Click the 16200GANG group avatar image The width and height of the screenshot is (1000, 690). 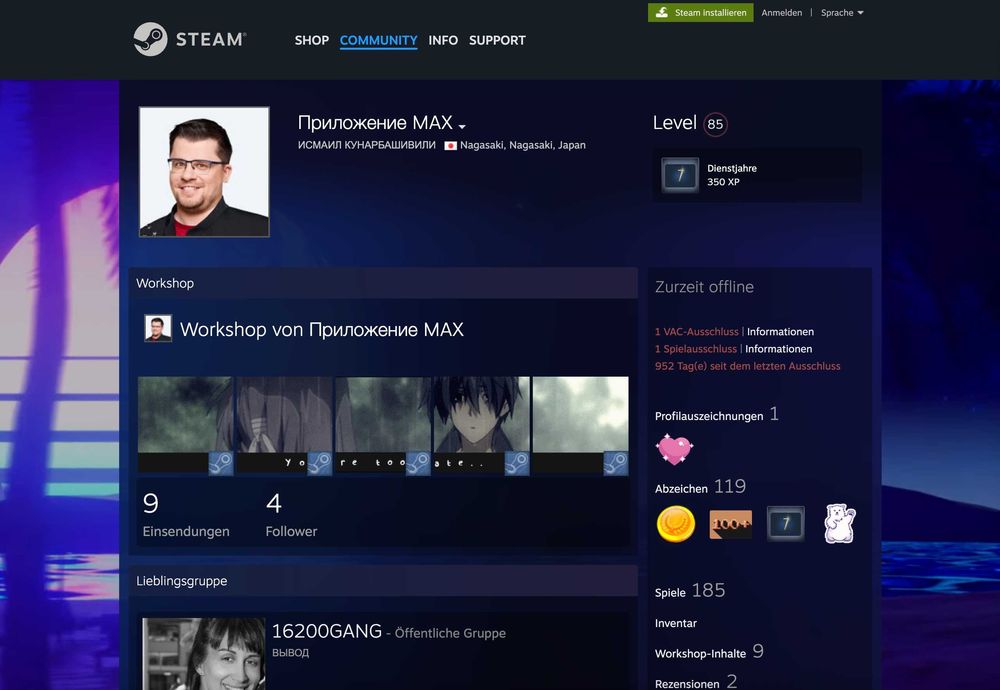203,654
